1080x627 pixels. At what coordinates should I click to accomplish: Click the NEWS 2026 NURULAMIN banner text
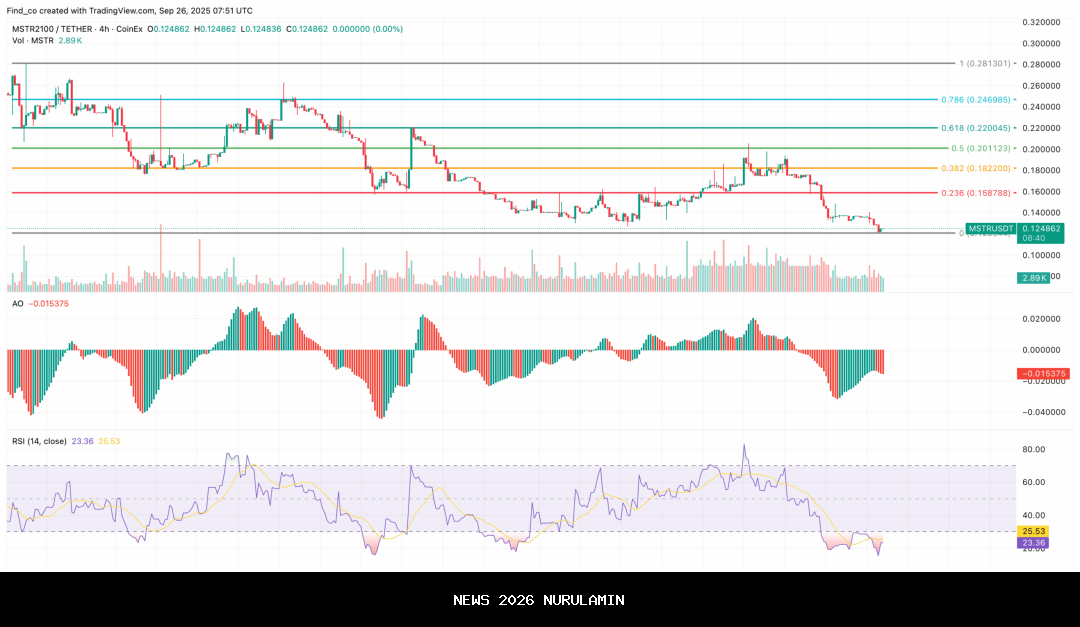[x=539, y=600]
